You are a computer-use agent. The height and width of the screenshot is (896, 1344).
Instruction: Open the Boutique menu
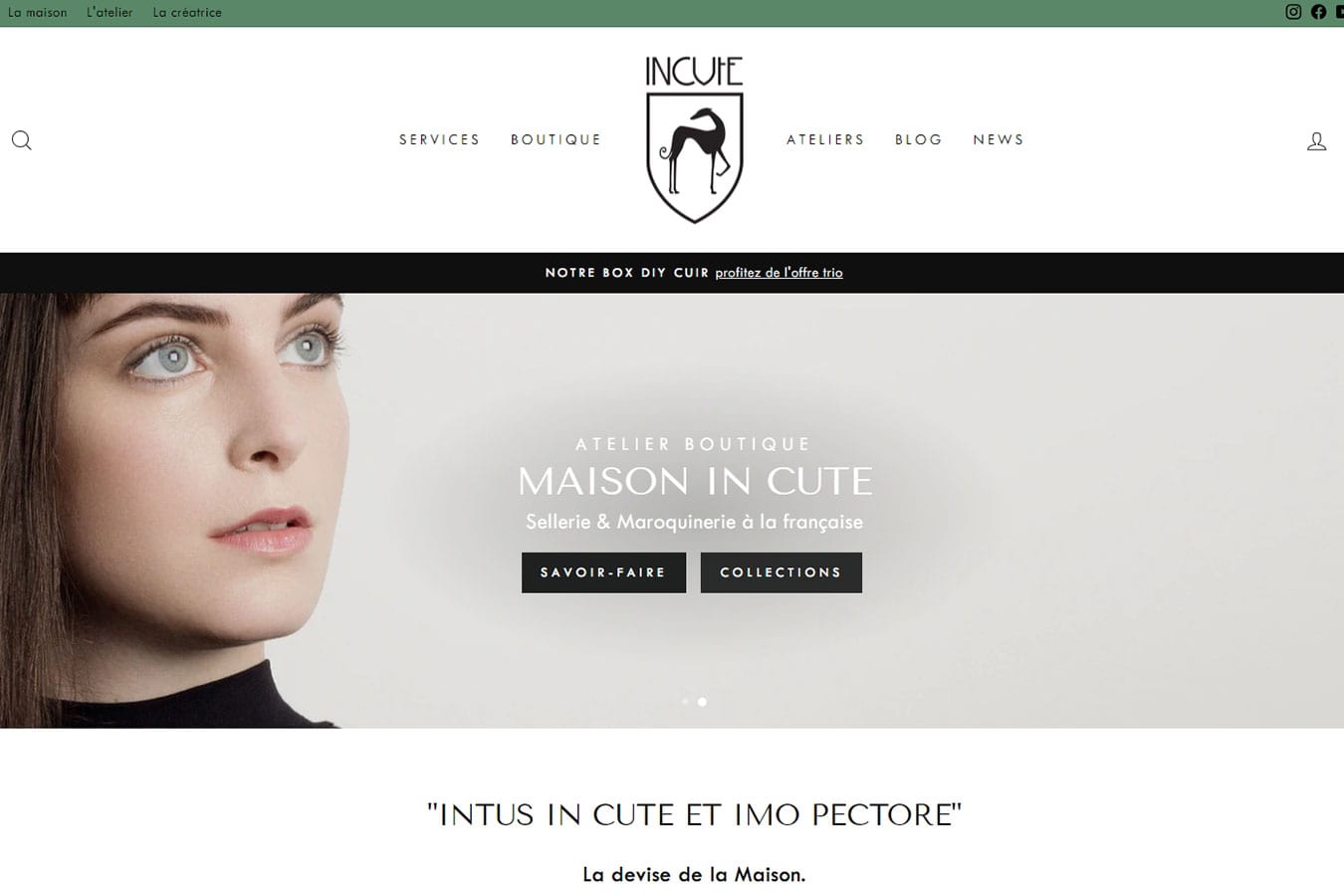(556, 139)
